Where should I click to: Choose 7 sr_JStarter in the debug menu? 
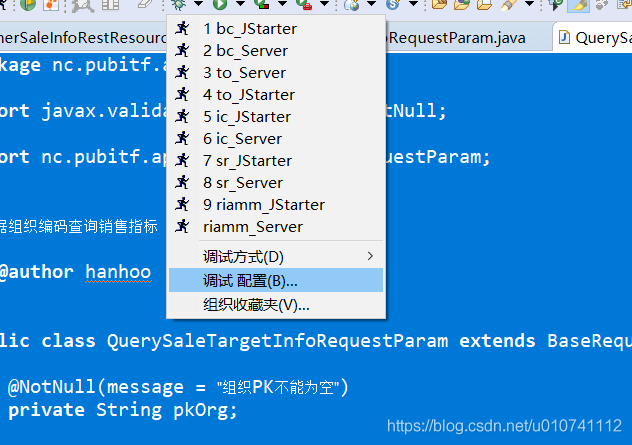pyautogui.click(x=247, y=161)
